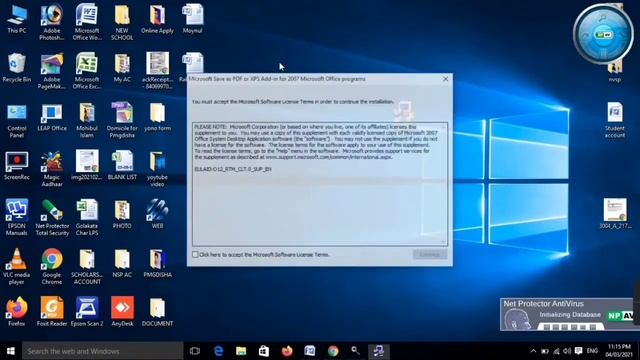Select the youtube video folder
The height and width of the screenshot is (360, 640).
[x=157, y=169]
